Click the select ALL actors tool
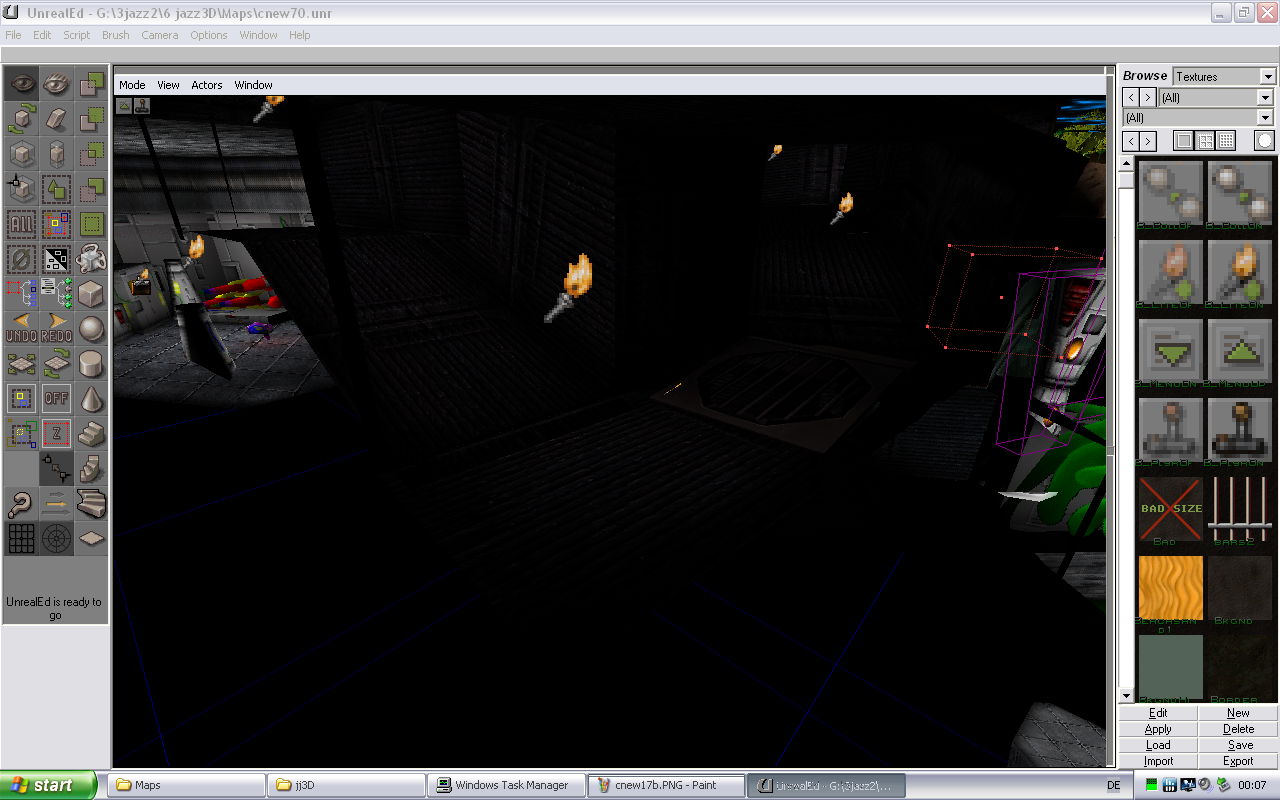1280x802 pixels. (21, 223)
